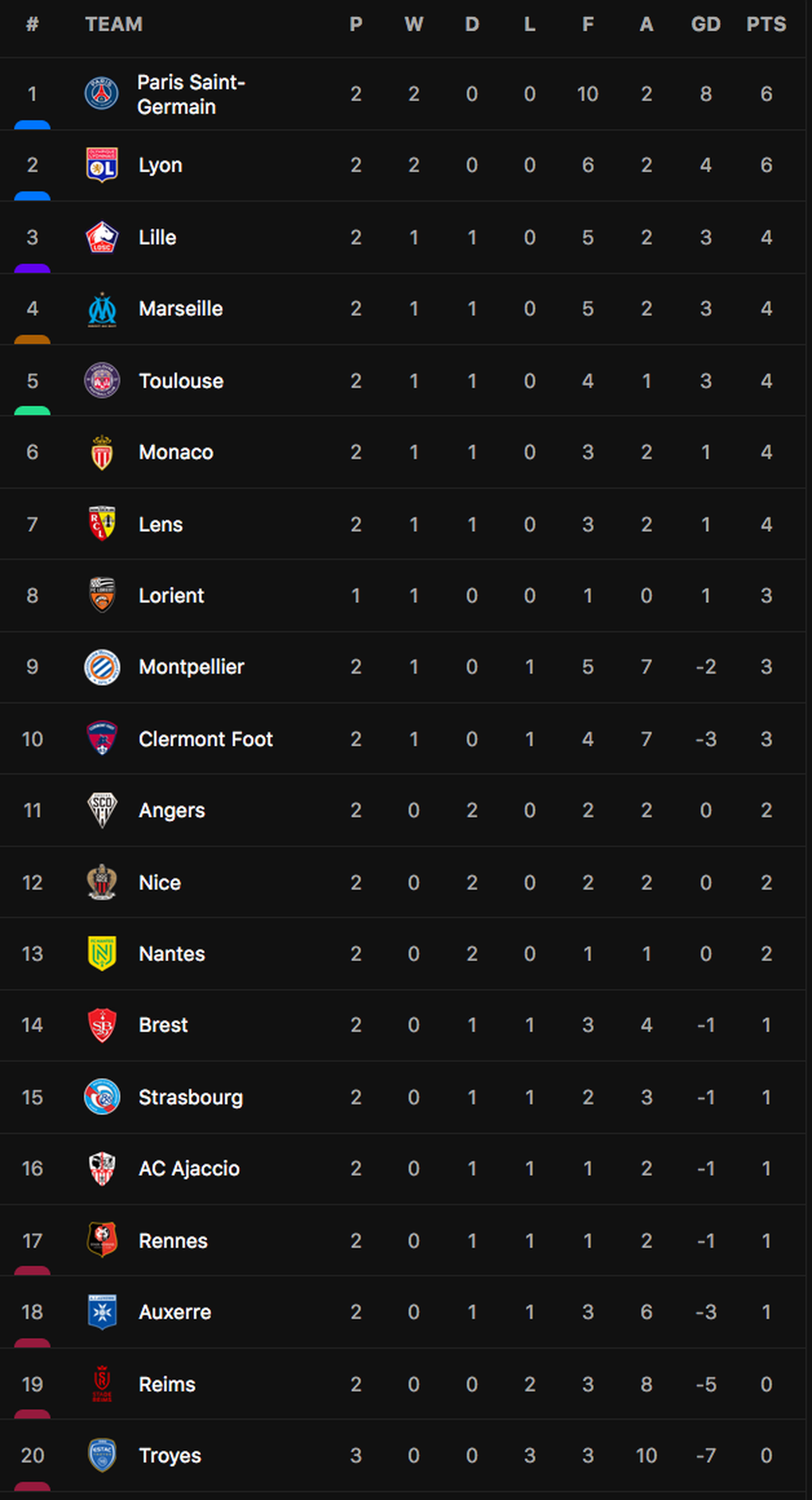The image size is (812, 1500).
Task: Open the AC Ajaccio team name
Action: tap(189, 1168)
